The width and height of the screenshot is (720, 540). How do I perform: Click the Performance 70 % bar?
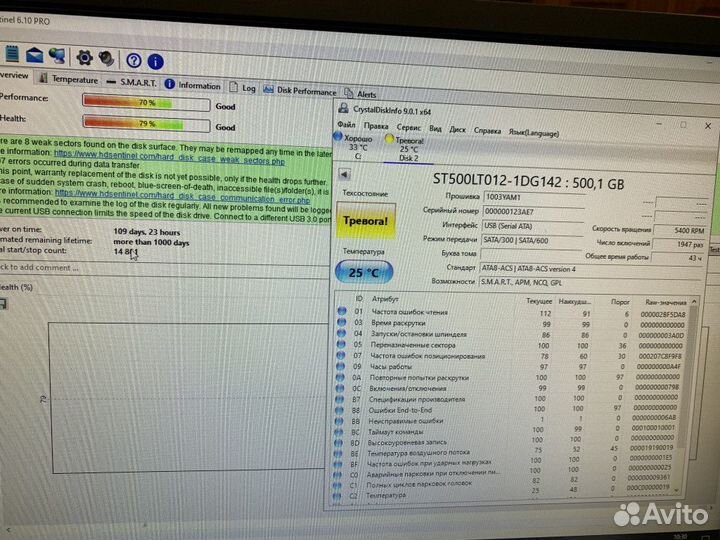click(146, 103)
